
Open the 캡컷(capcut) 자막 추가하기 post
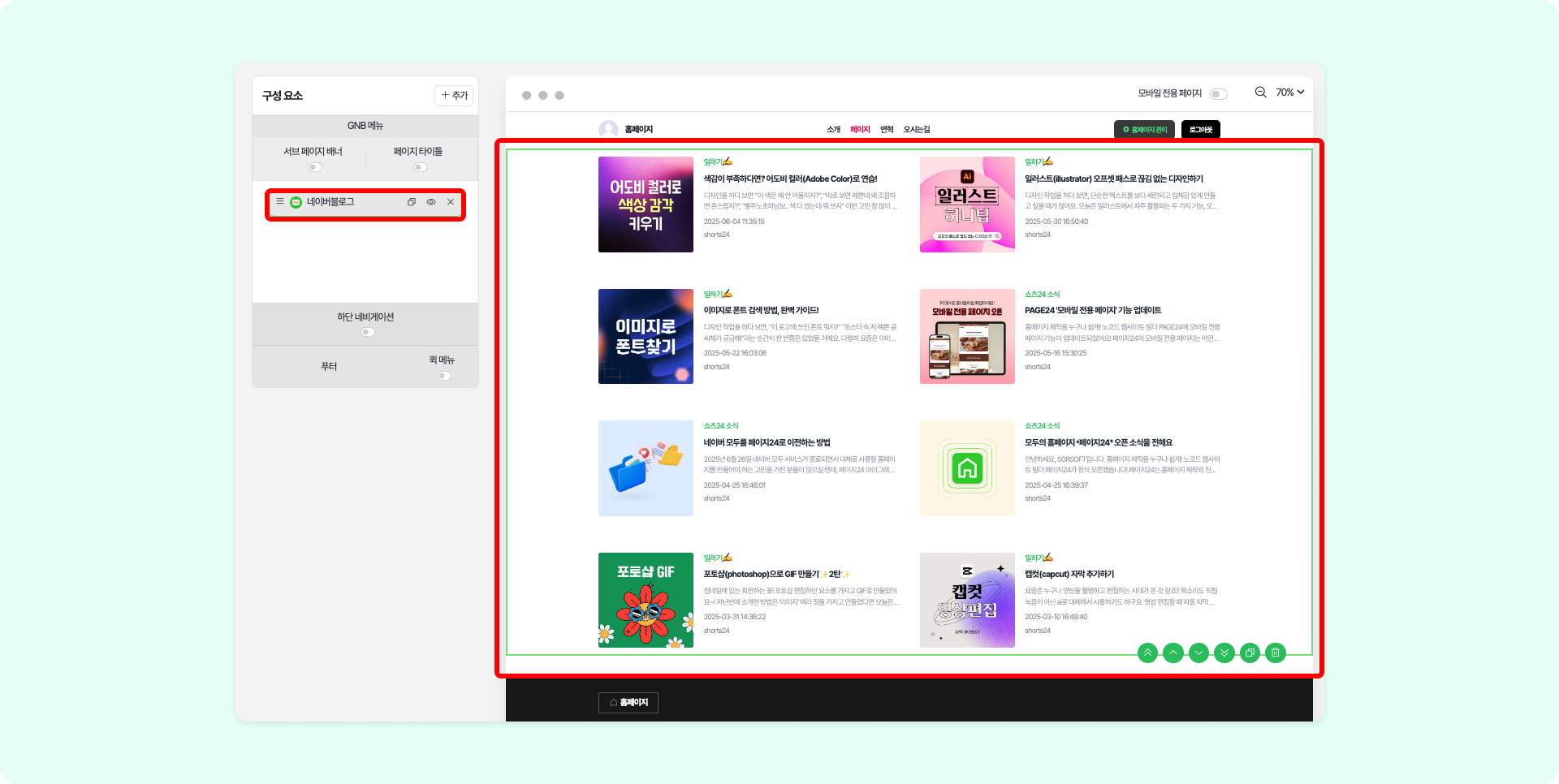pyautogui.click(x=1069, y=574)
